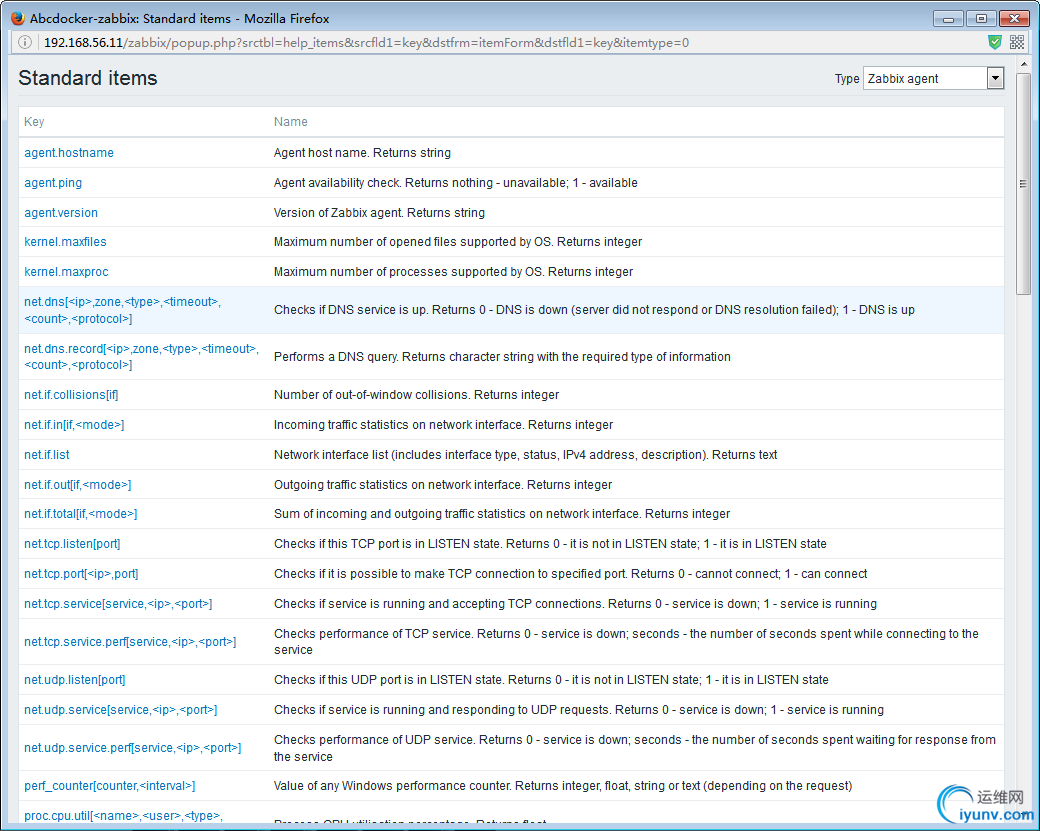Click the 'Checks if this UDP port' description

click(x=551, y=679)
